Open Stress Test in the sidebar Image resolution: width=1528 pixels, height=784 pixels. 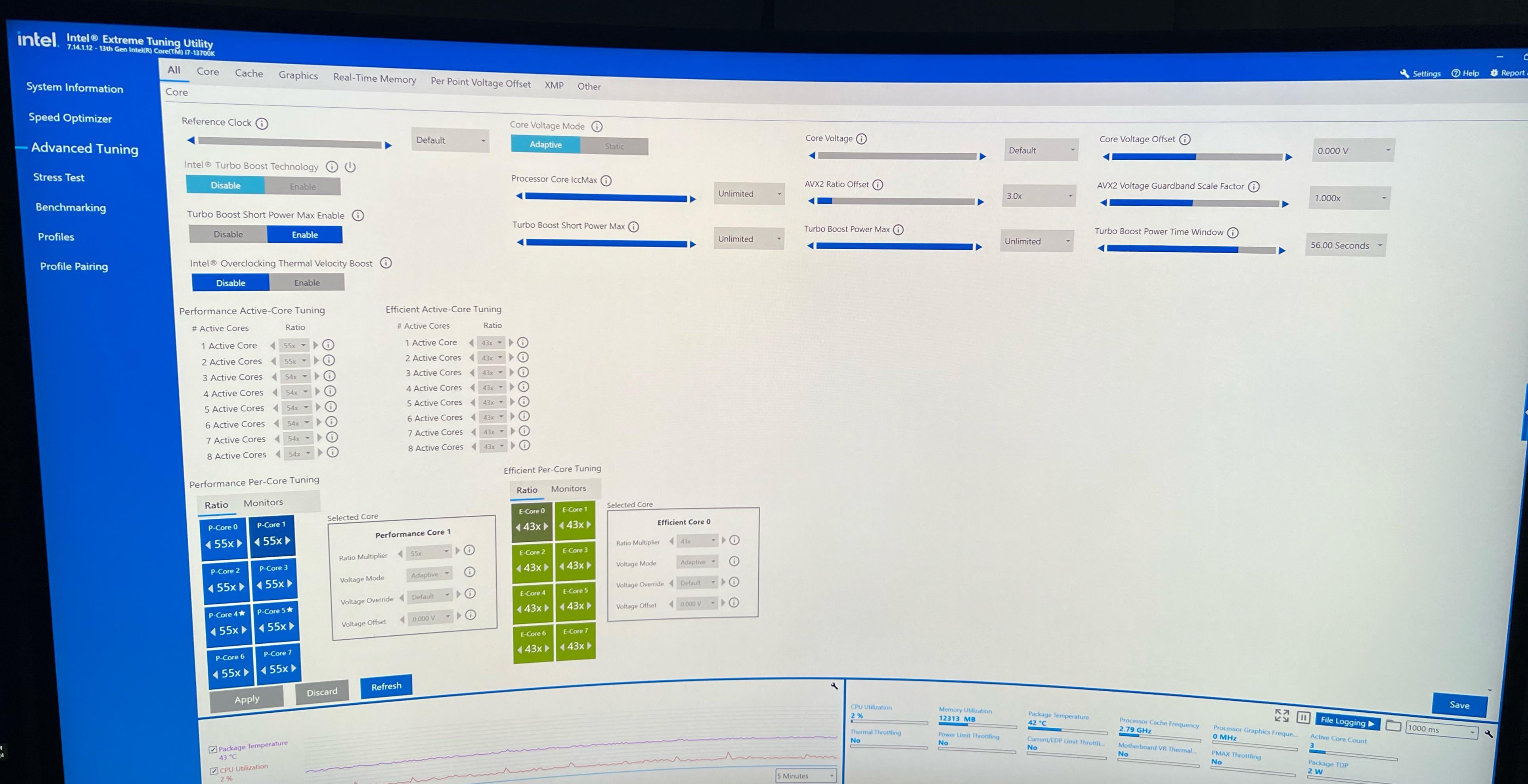(59, 177)
